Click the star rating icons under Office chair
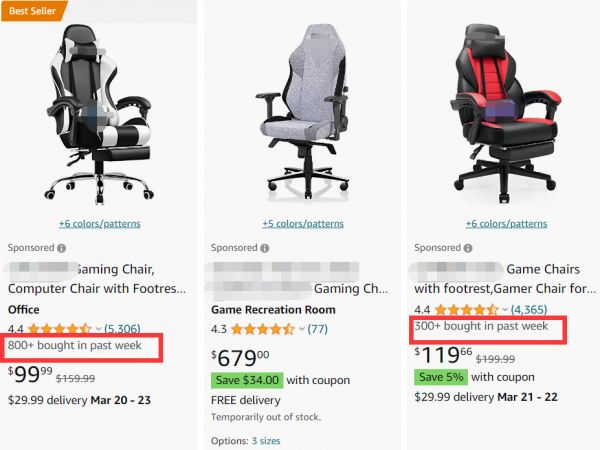 click(x=60, y=329)
